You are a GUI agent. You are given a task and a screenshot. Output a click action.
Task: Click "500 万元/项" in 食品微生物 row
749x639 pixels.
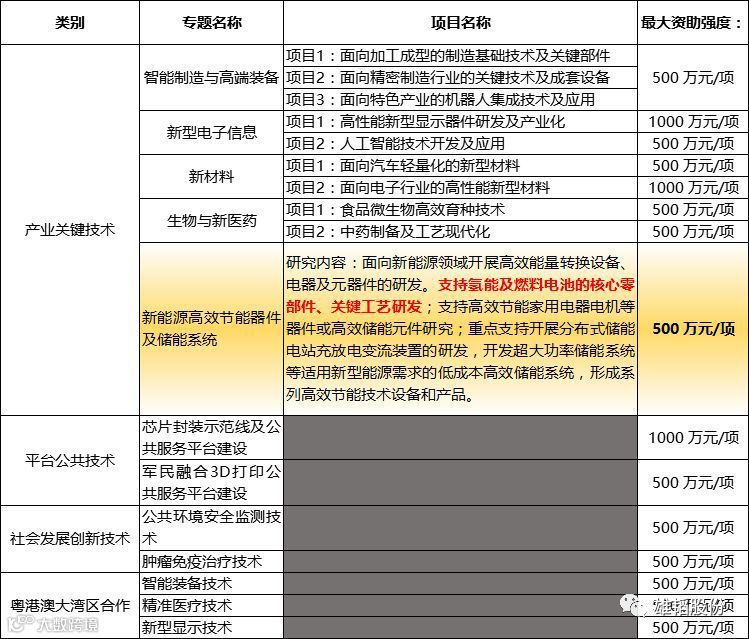click(x=693, y=209)
